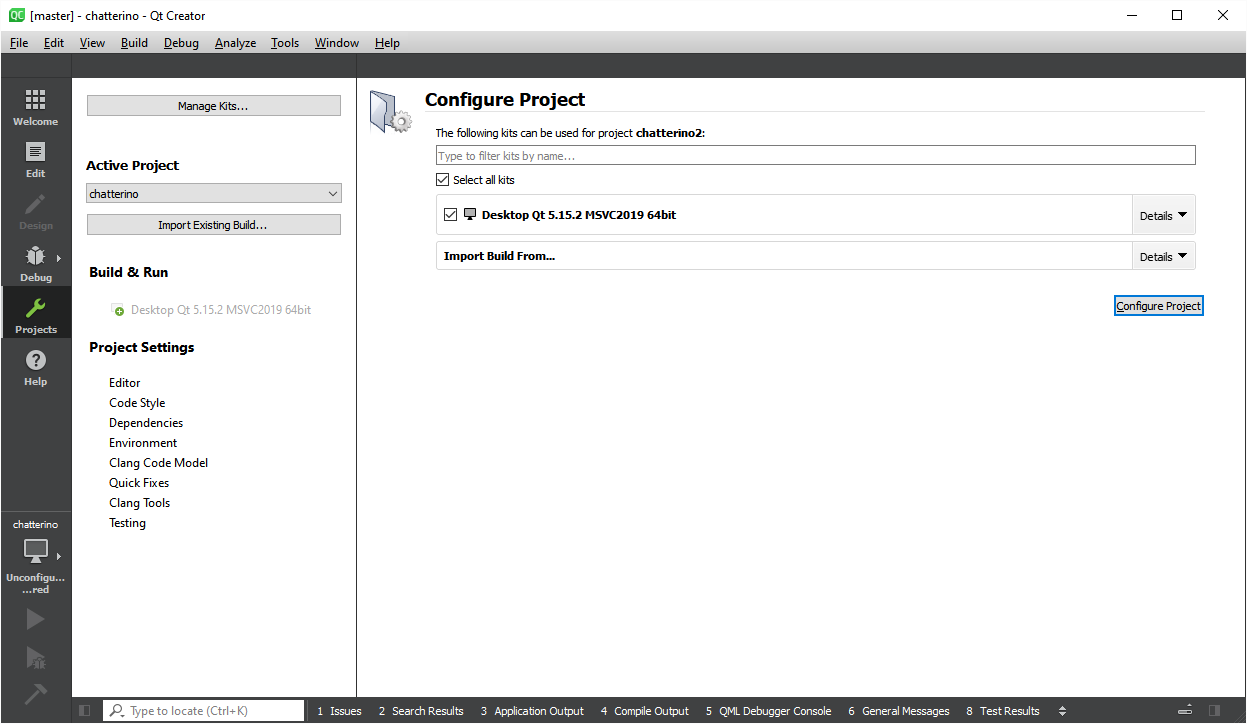Uncheck the Desktop Qt 5.15.2 MSVC2019 64bit kit
This screenshot has height=724, width=1247.
[x=450, y=214]
